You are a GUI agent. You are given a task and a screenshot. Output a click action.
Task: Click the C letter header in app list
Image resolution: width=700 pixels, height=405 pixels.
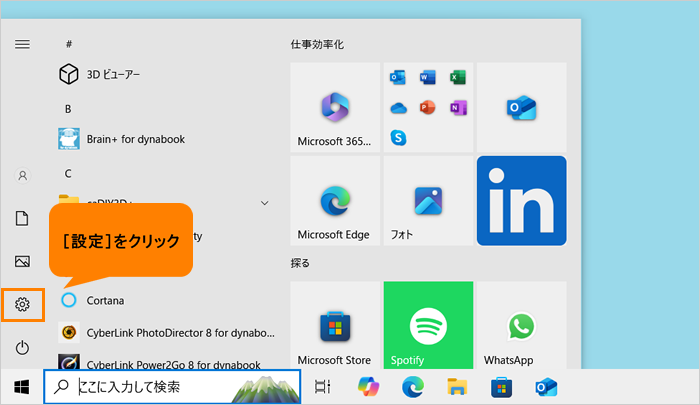tap(68, 174)
